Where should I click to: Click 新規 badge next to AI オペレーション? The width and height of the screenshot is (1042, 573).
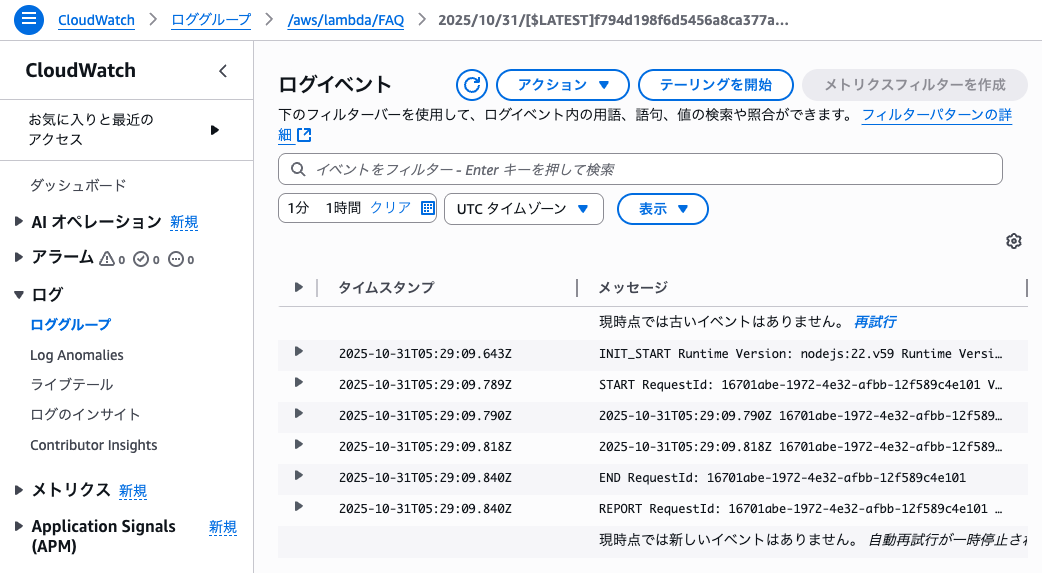tap(184, 222)
